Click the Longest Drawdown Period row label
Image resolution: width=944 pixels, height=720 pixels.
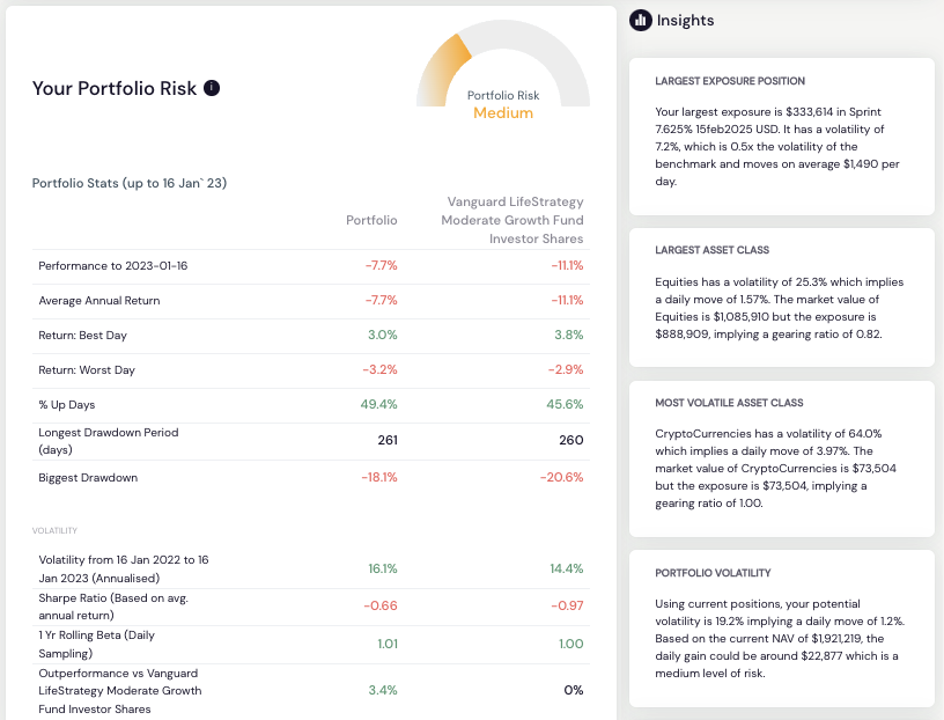coord(108,441)
